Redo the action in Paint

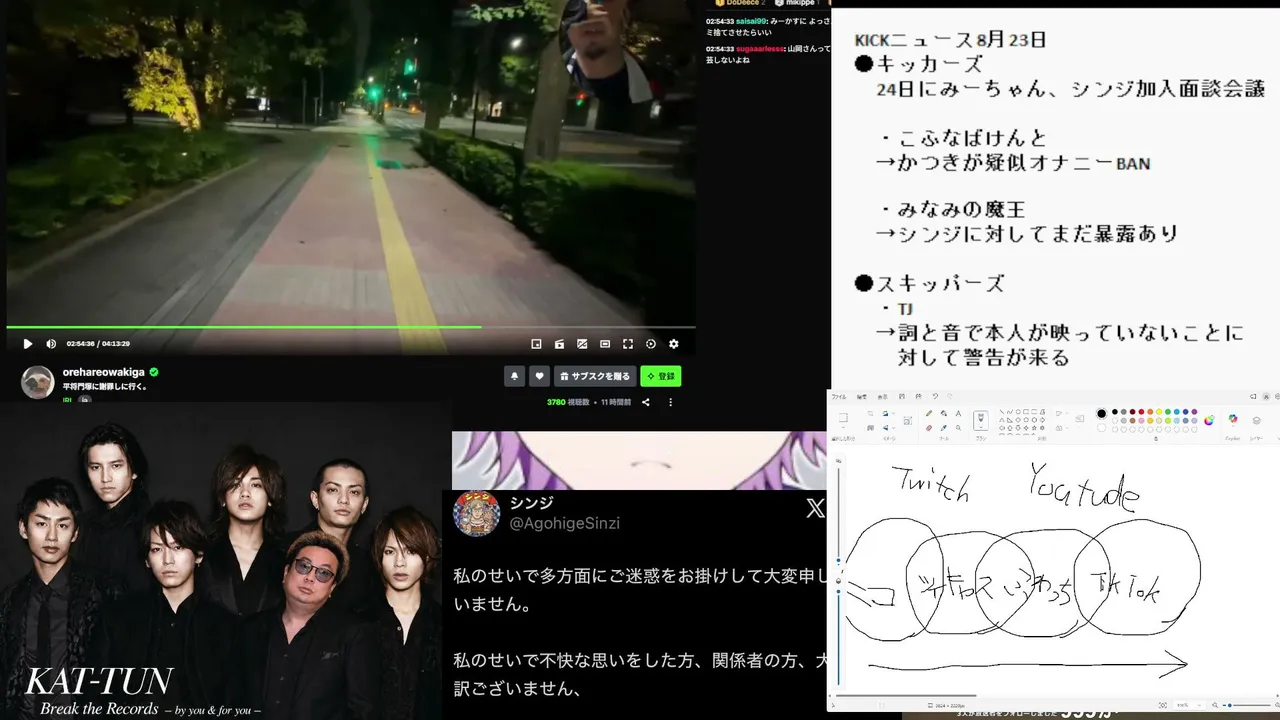pos(950,397)
